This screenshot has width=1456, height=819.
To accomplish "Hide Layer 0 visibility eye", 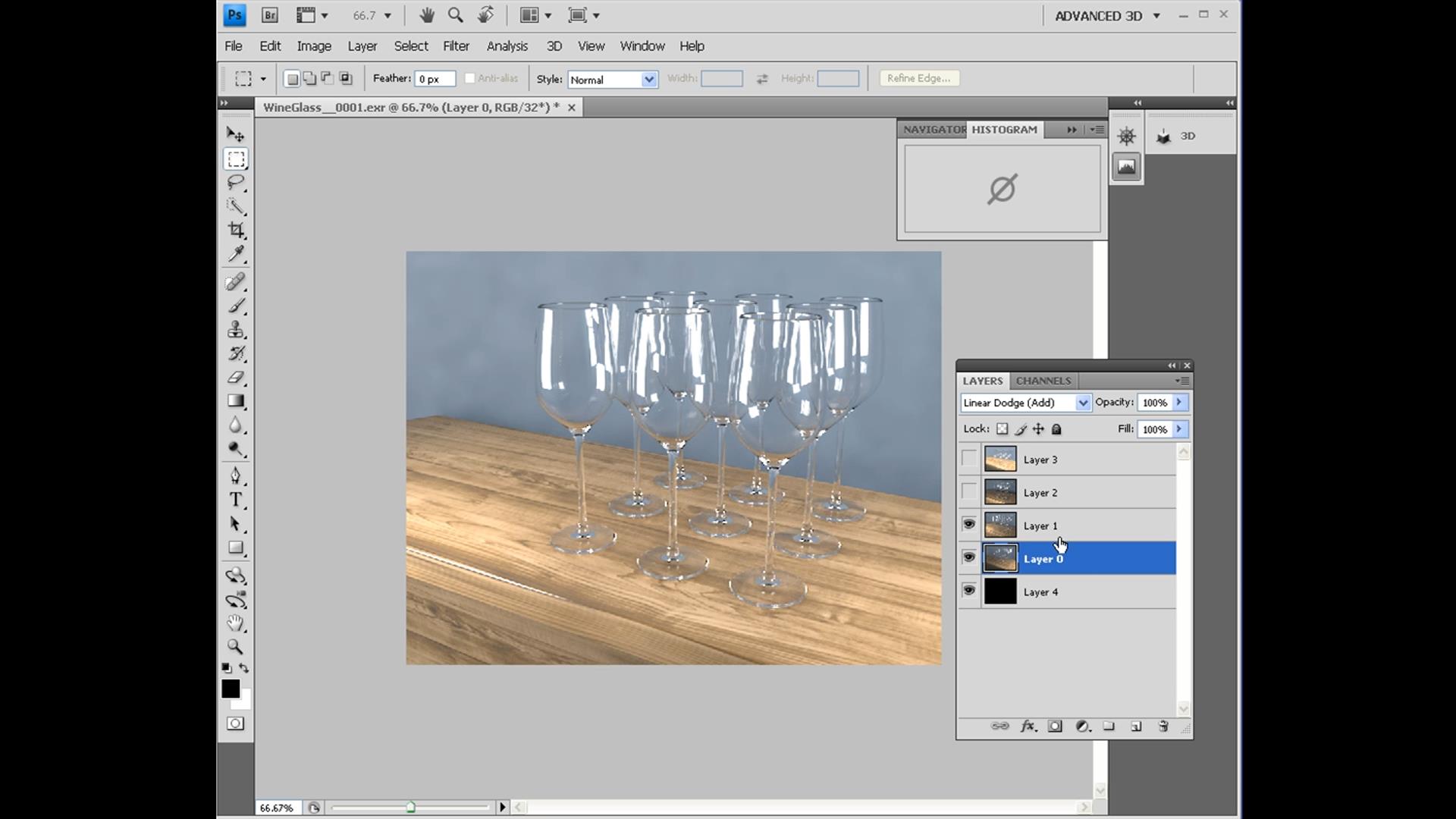I will tap(969, 558).
